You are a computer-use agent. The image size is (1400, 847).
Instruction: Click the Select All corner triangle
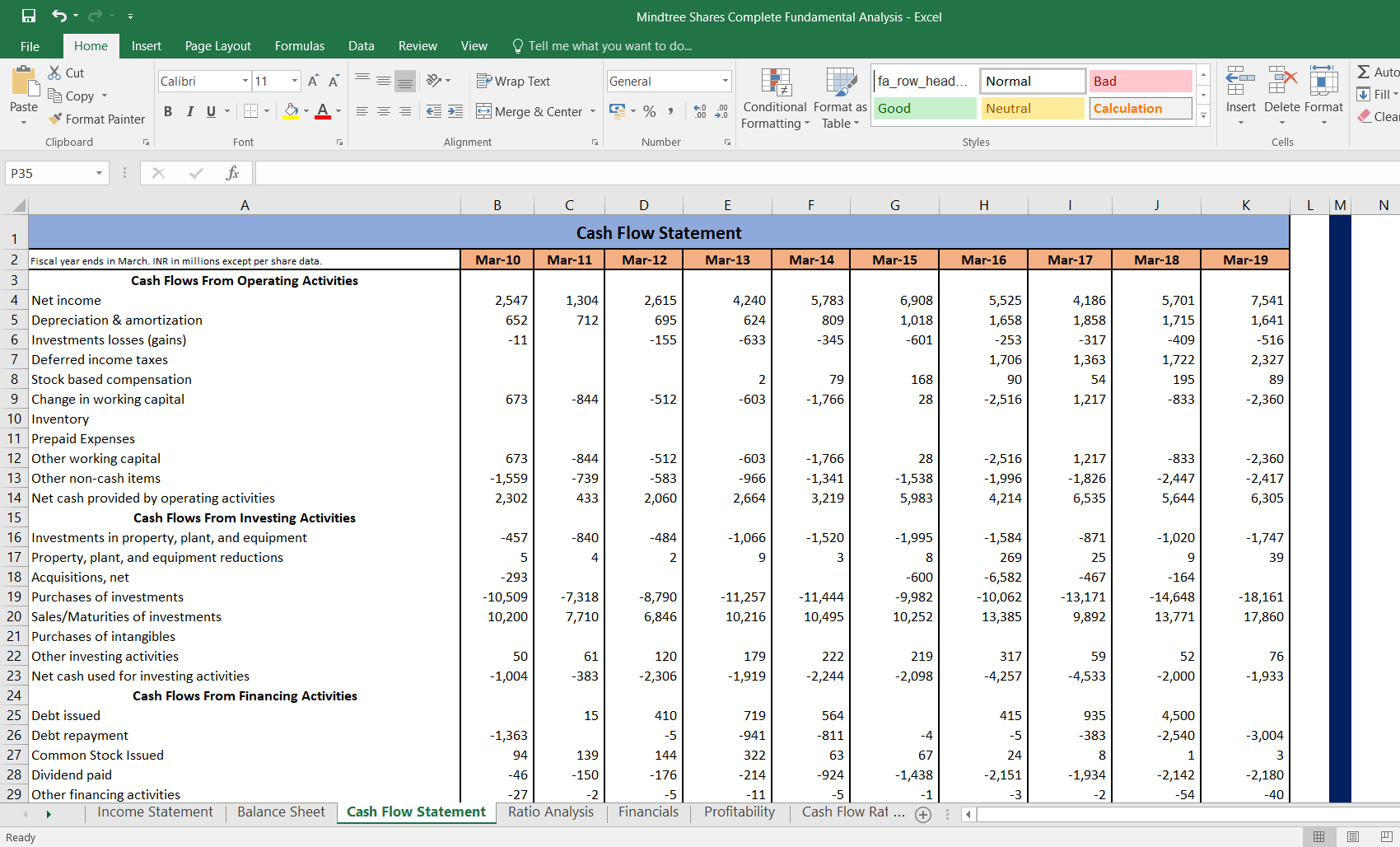pyautogui.click(x=16, y=205)
